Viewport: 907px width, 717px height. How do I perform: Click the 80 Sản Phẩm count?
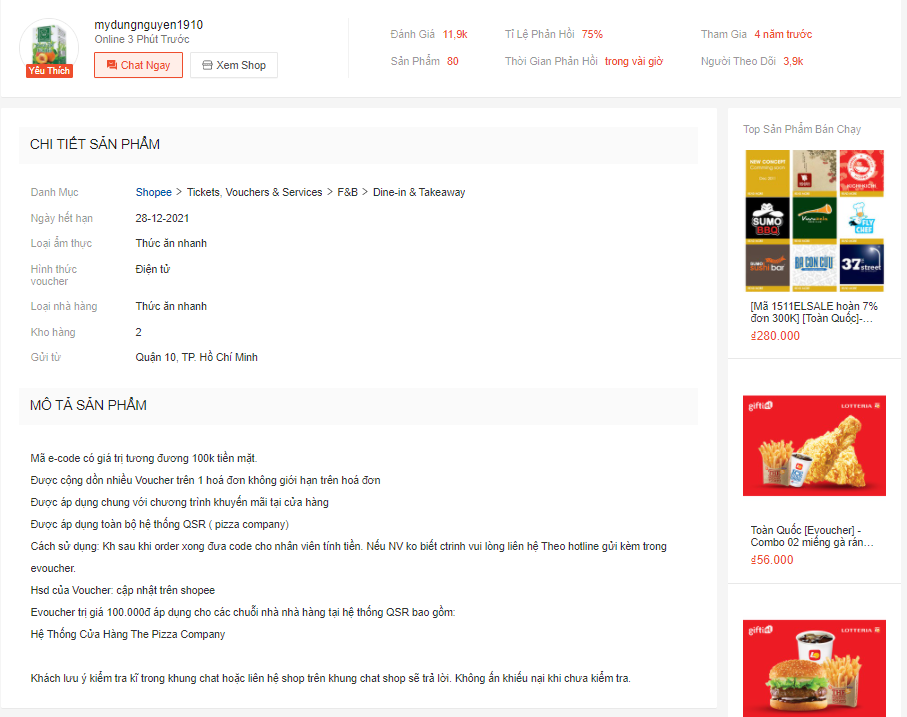453,61
